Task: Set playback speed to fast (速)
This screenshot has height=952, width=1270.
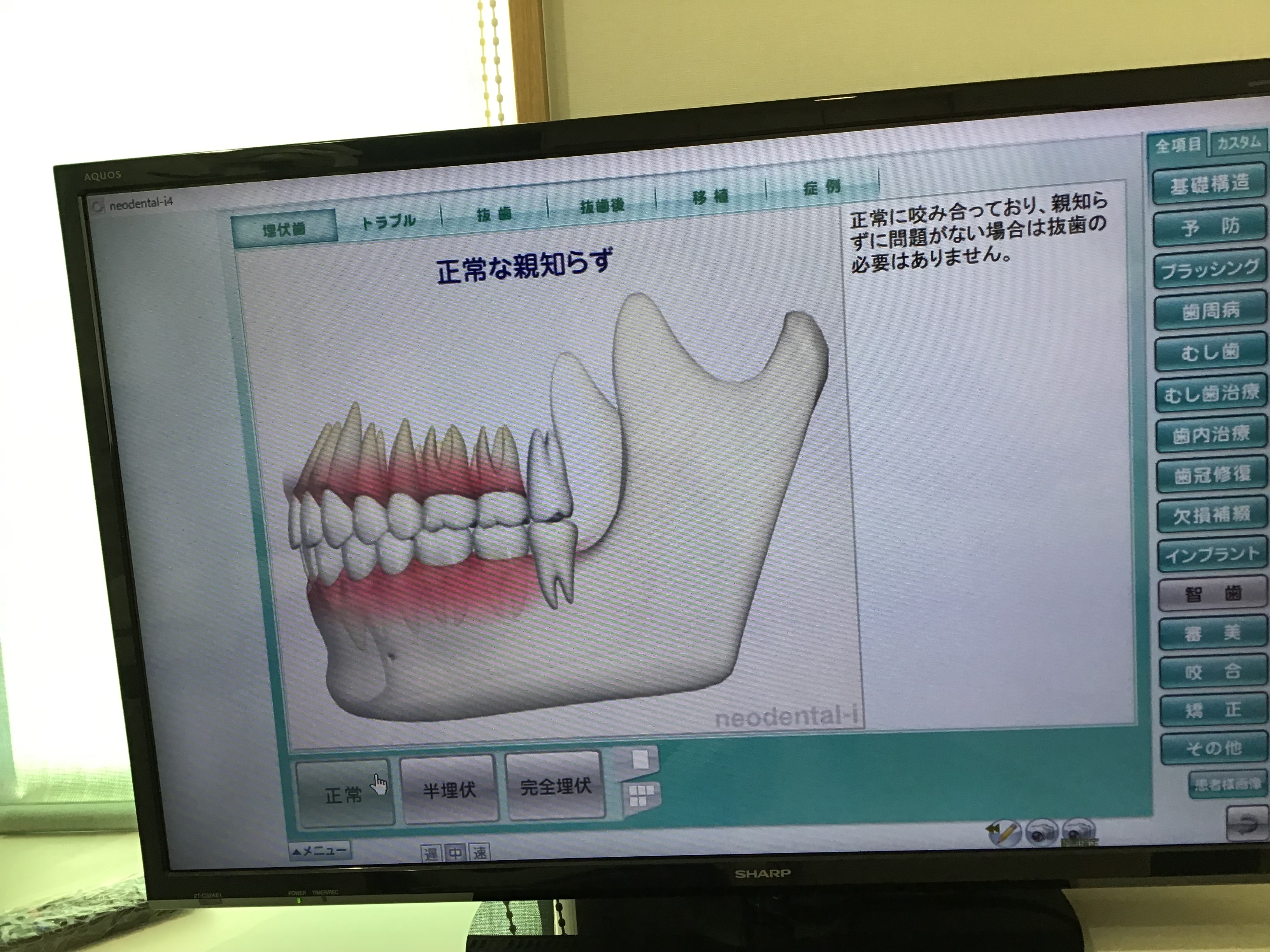Action: click(x=480, y=852)
